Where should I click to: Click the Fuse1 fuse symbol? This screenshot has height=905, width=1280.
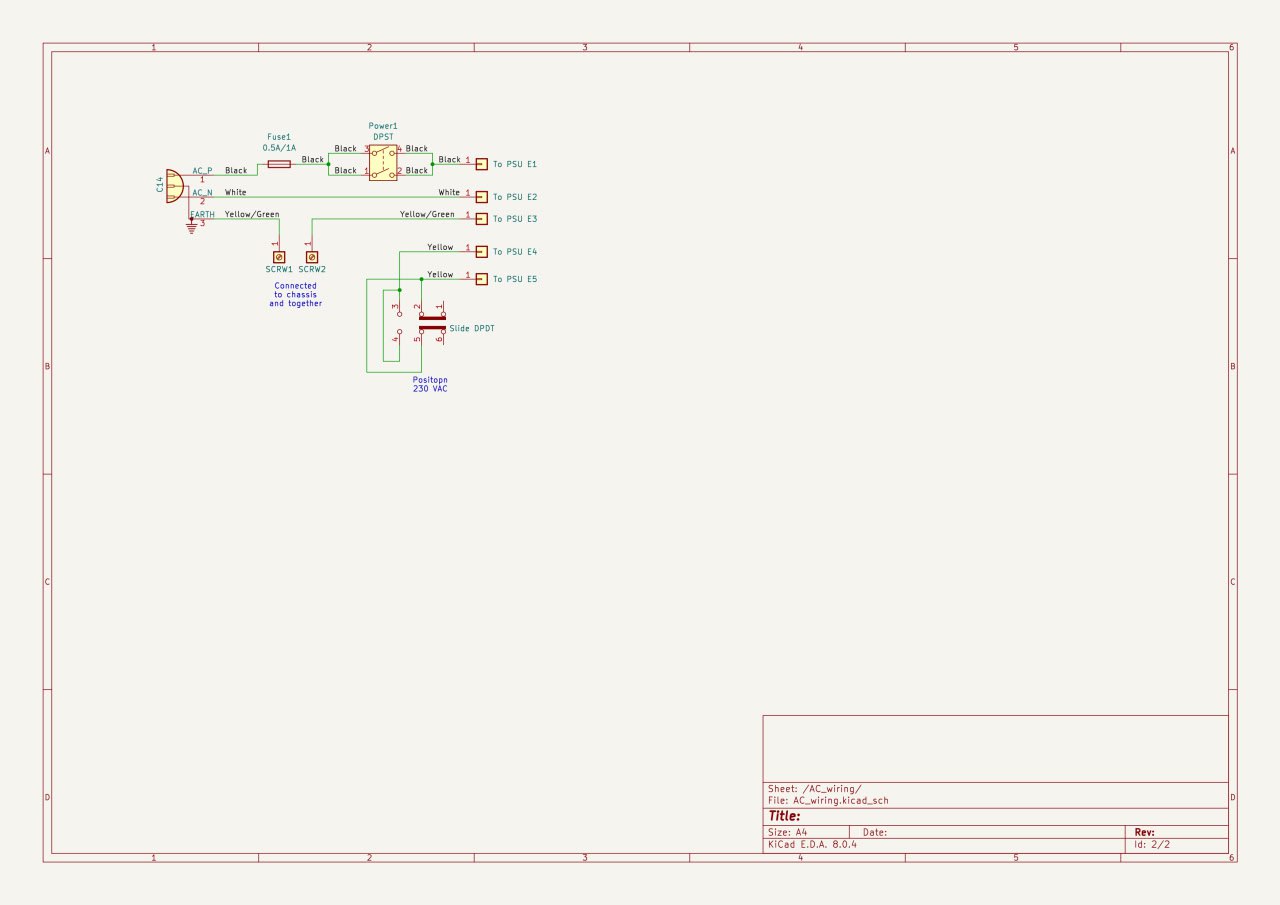pos(279,163)
